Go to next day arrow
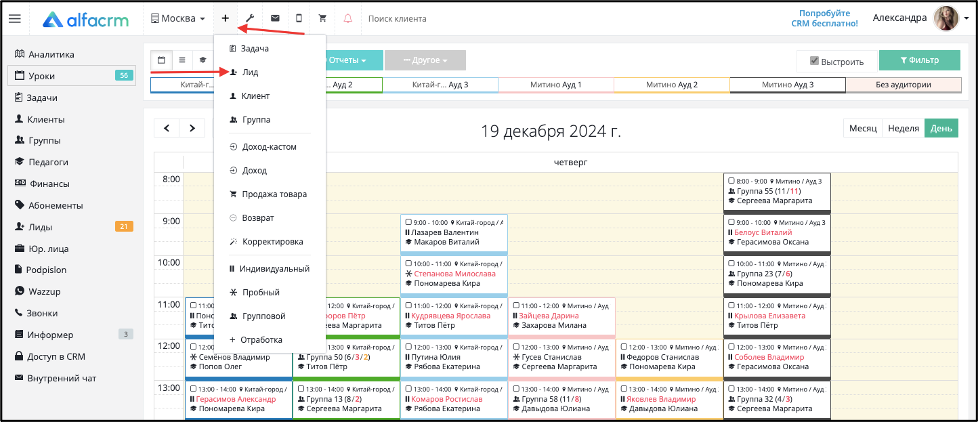Screen dimensions: 979x422 point(192,128)
